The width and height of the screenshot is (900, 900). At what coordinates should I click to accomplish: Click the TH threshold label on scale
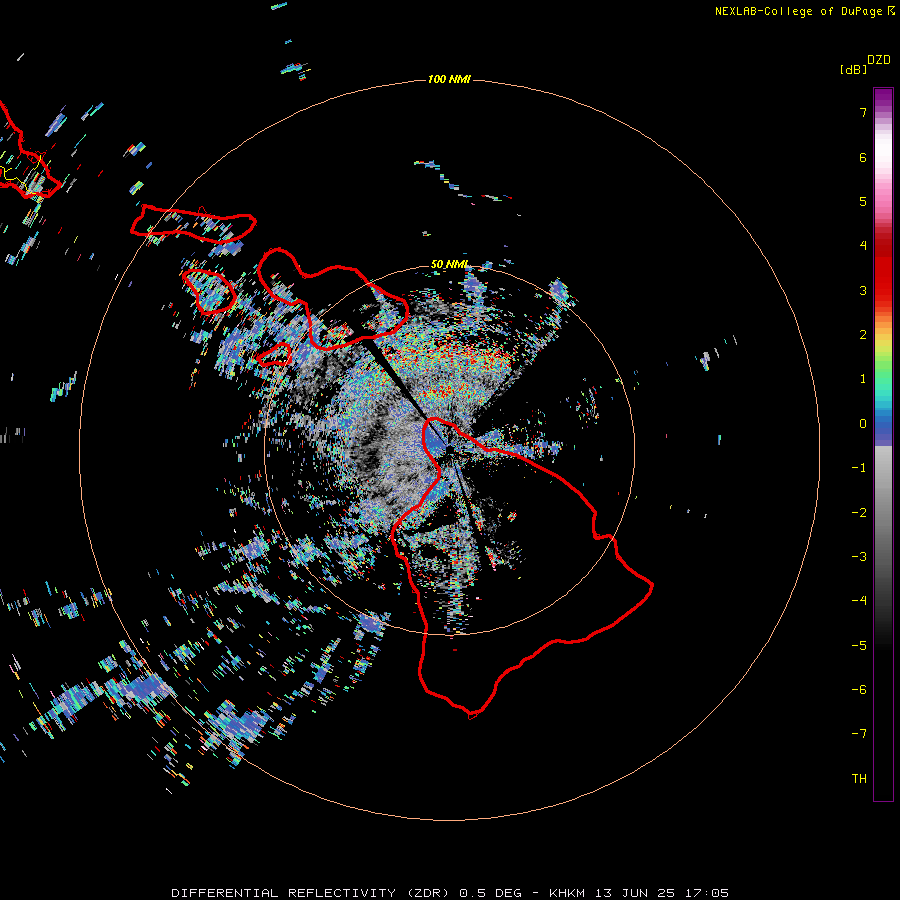(x=859, y=779)
